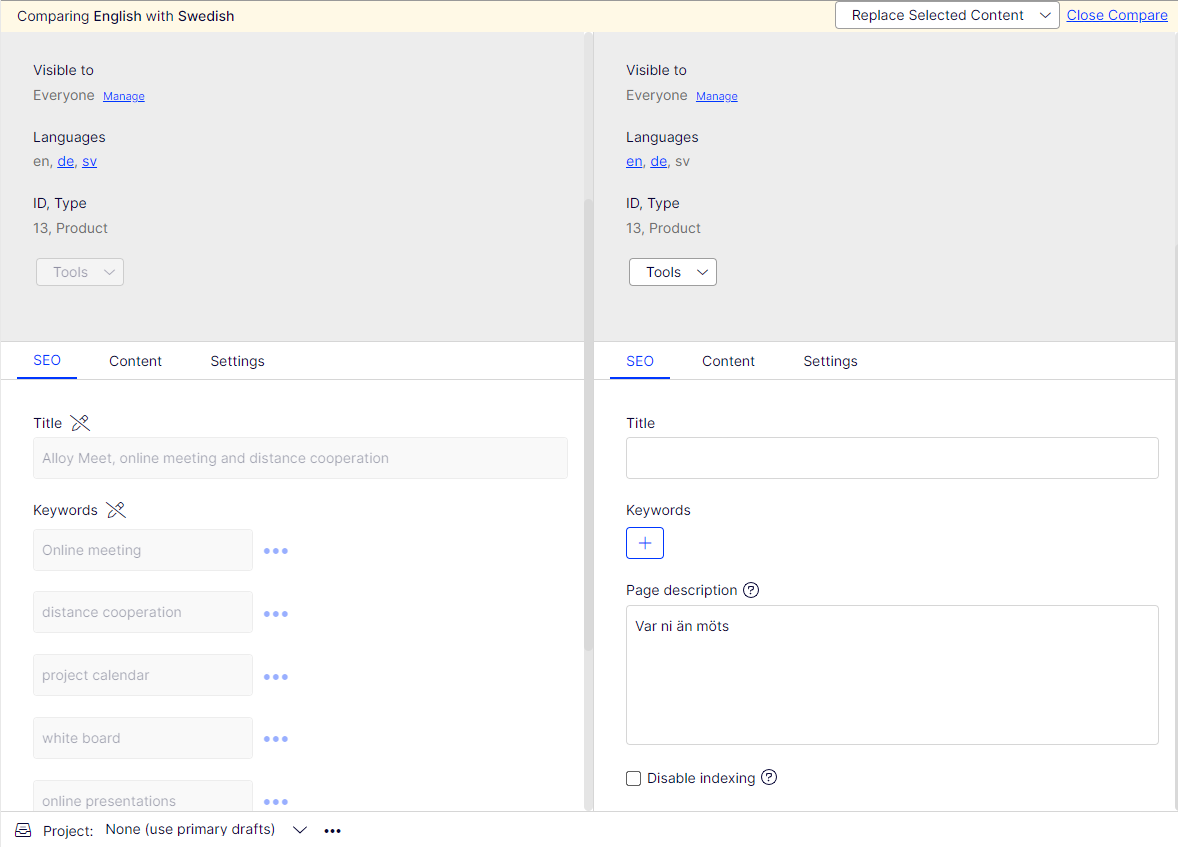1178x847 pixels.
Task: Add a keyword with the plus button
Action: point(645,543)
